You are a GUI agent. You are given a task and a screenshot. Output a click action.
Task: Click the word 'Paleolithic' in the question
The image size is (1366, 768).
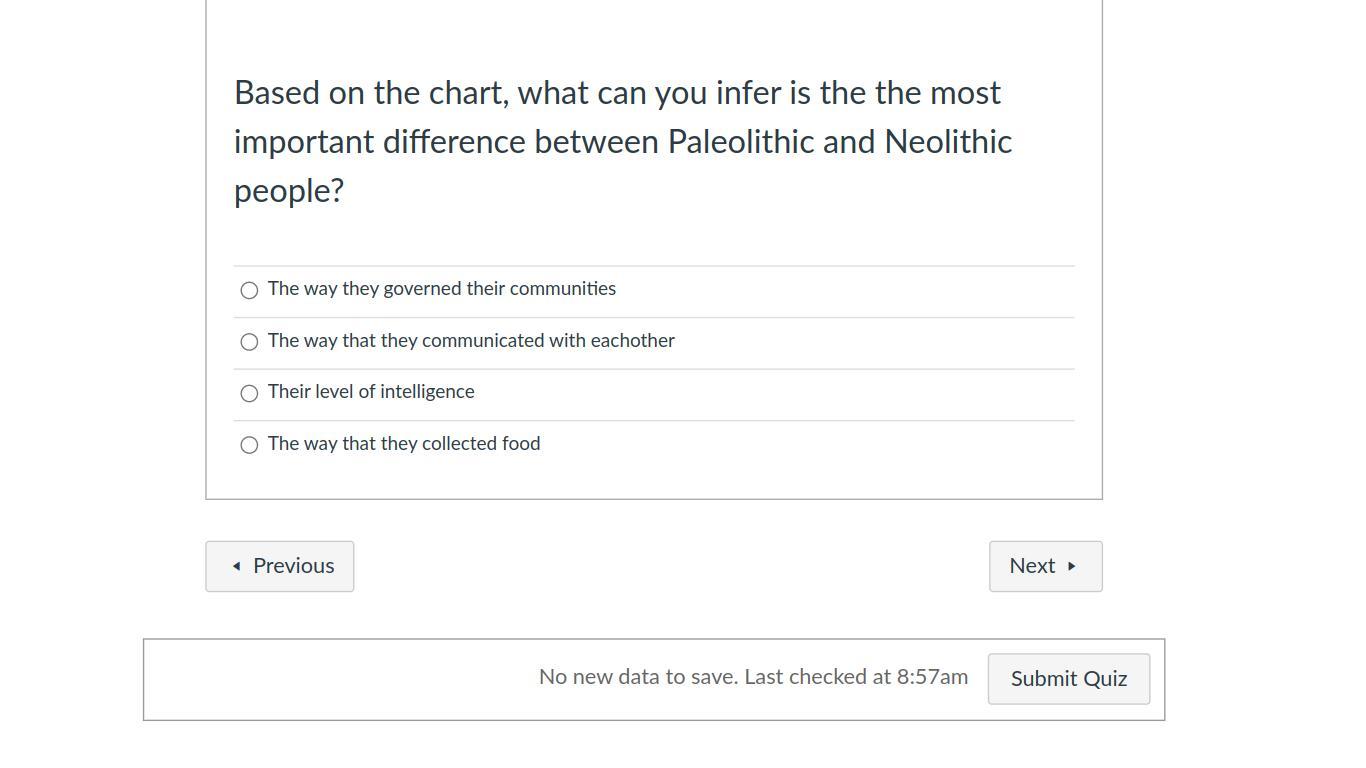(x=740, y=142)
